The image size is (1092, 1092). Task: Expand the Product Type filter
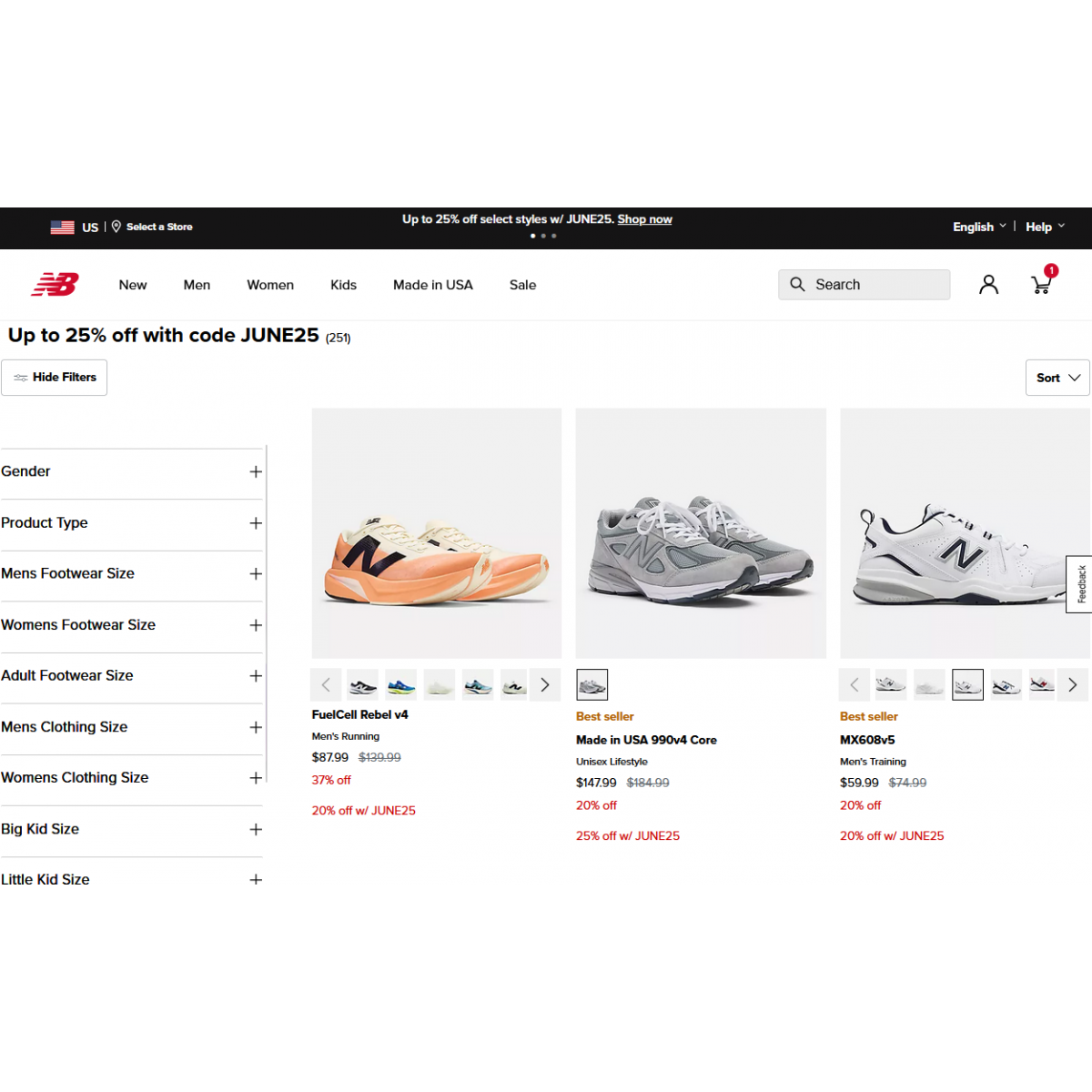[132, 523]
